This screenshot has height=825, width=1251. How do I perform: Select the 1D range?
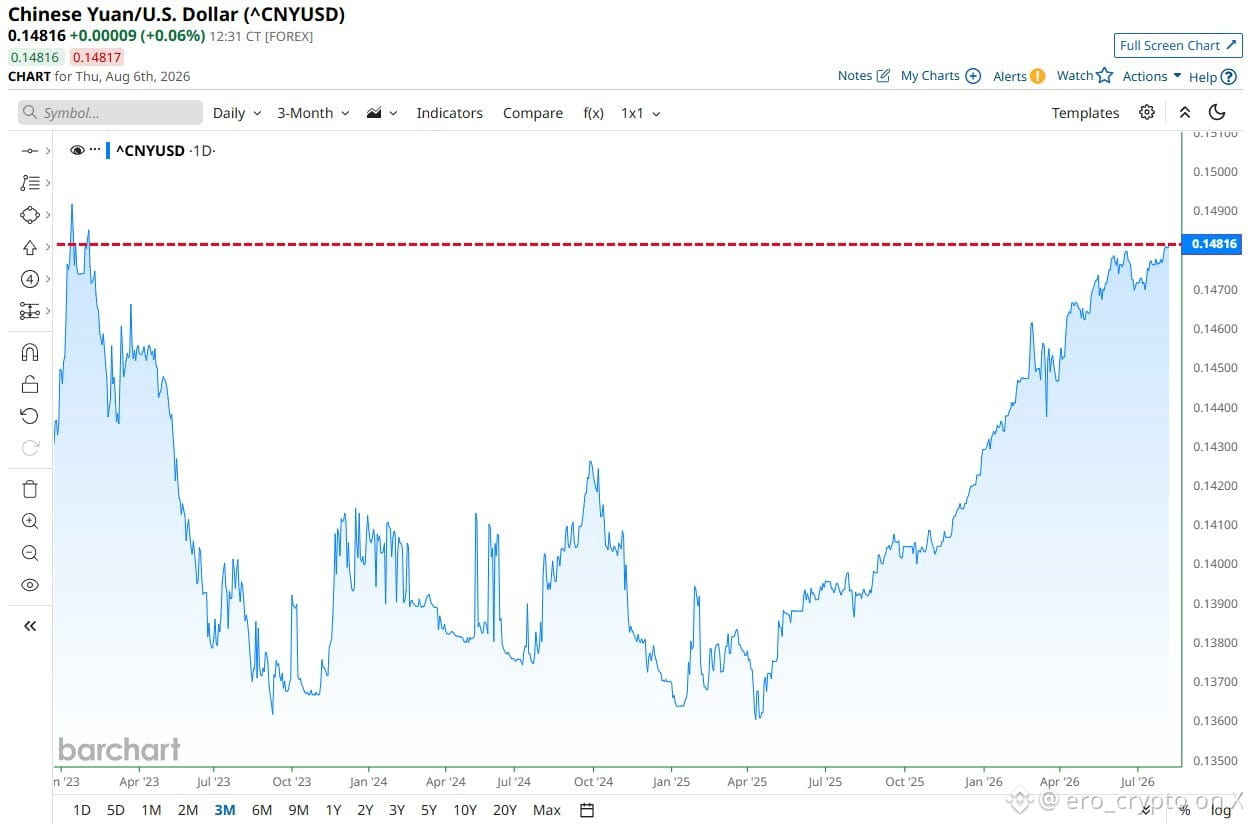pos(82,810)
